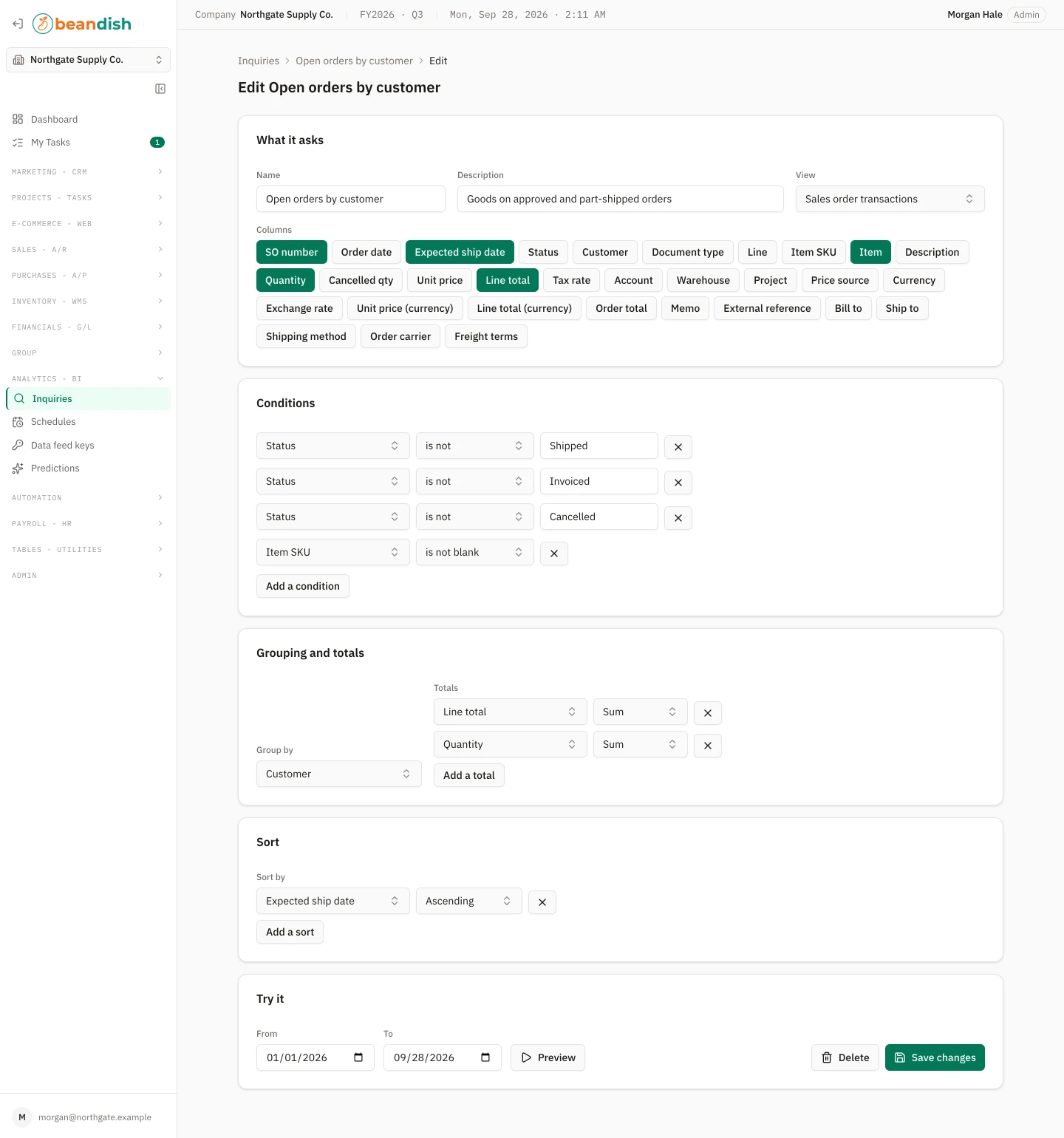Remove the Quantity Sum total row
1064x1138 pixels.
[708, 745]
